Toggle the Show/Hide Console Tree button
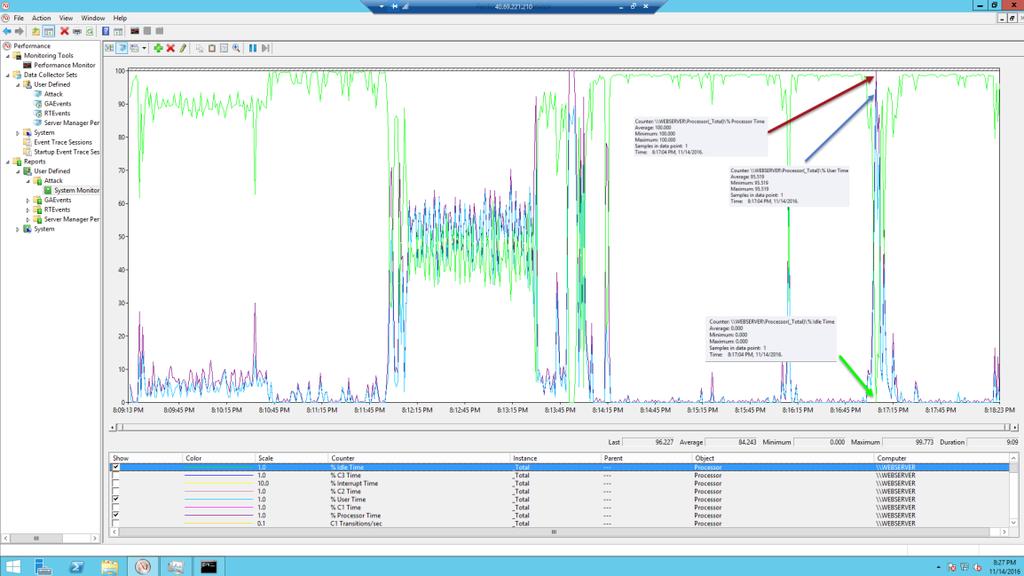The height and width of the screenshot is (576, 1024). tap(48, 31)
